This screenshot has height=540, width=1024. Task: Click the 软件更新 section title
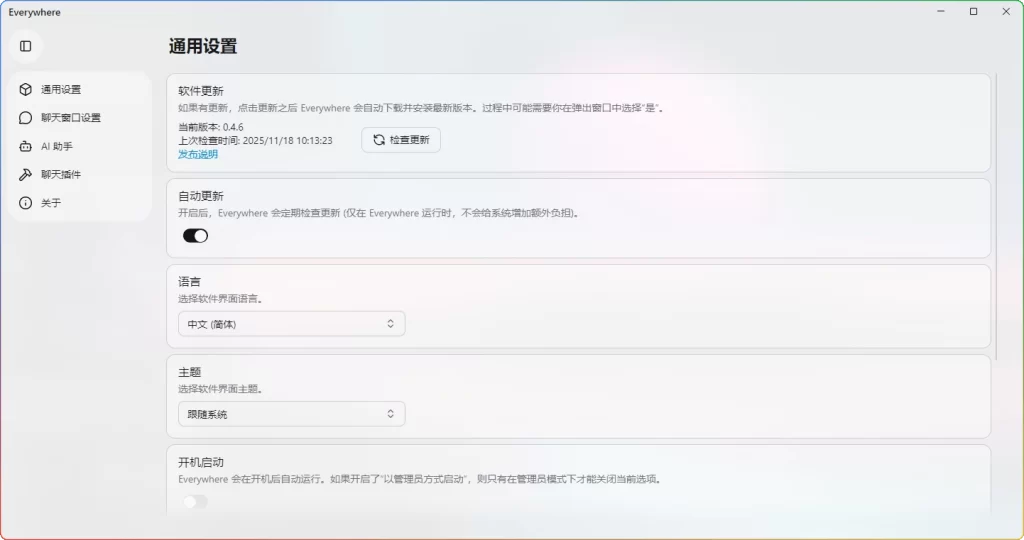200,91
